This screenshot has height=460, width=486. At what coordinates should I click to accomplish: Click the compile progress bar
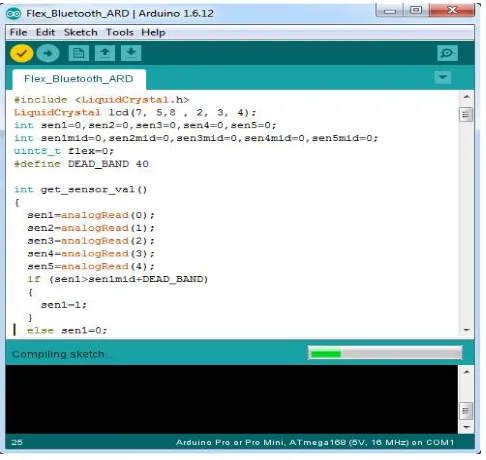[385, 353]
